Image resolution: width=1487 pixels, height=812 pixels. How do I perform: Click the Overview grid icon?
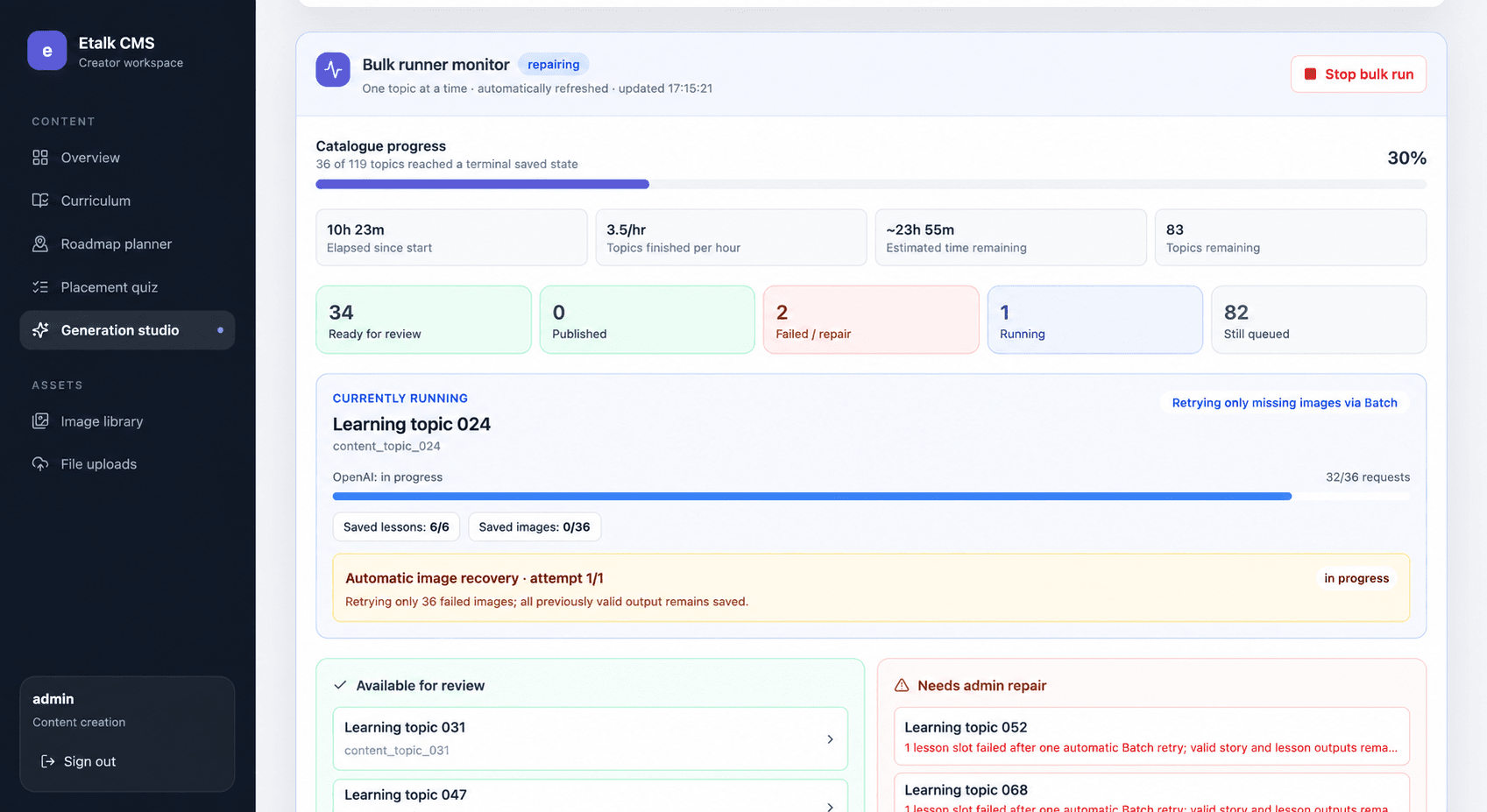[40, 158]
